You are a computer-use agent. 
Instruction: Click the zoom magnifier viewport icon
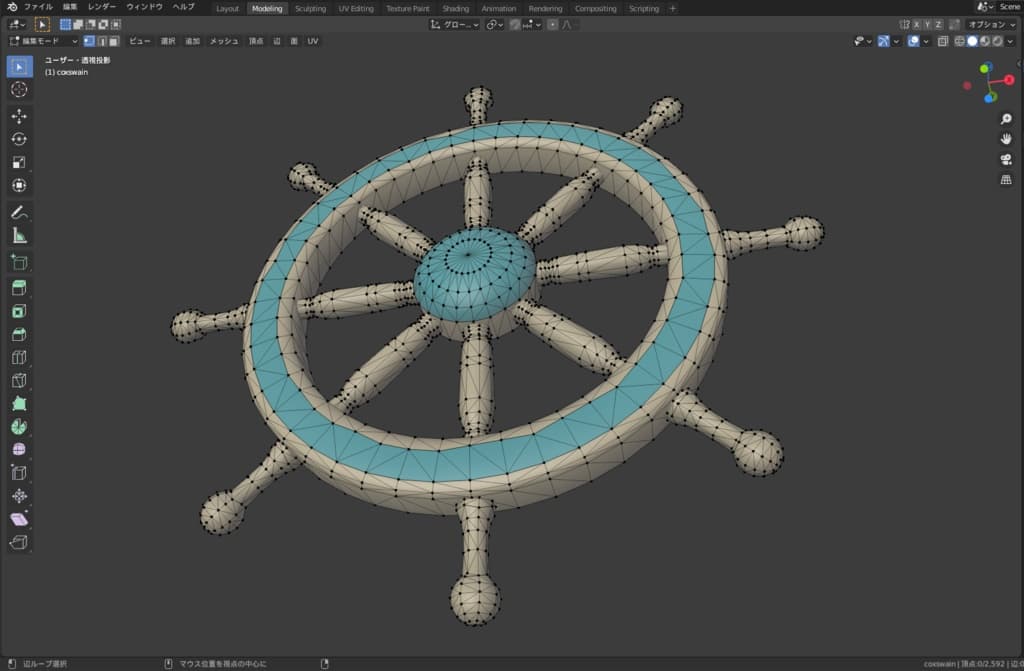point(1006,119)
